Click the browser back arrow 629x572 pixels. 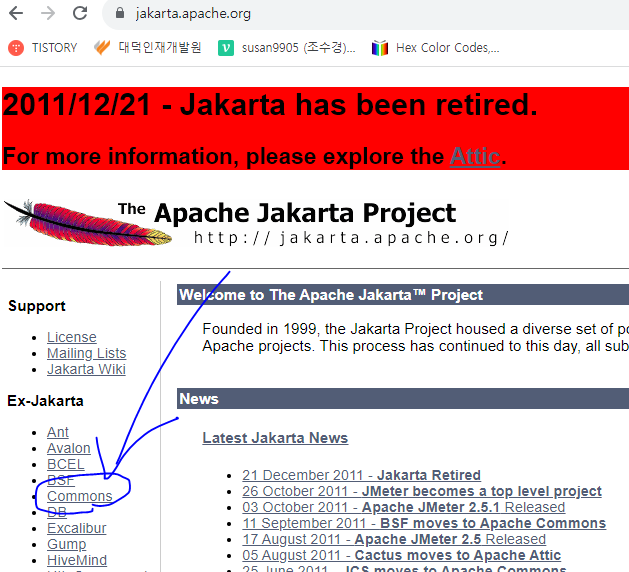16,13
